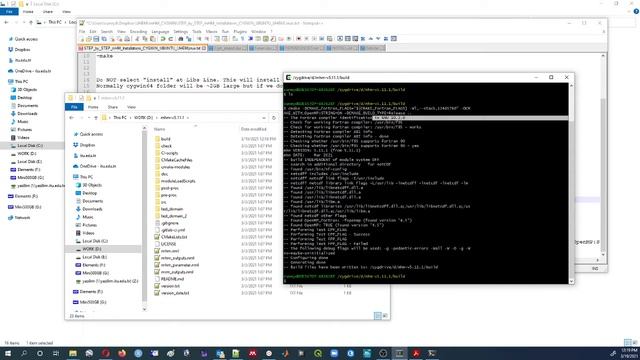Viewport: 640px width, 360px height.
Task: Open the Share ribbon tab in mhm explorer window
Action: click(113, 107)
